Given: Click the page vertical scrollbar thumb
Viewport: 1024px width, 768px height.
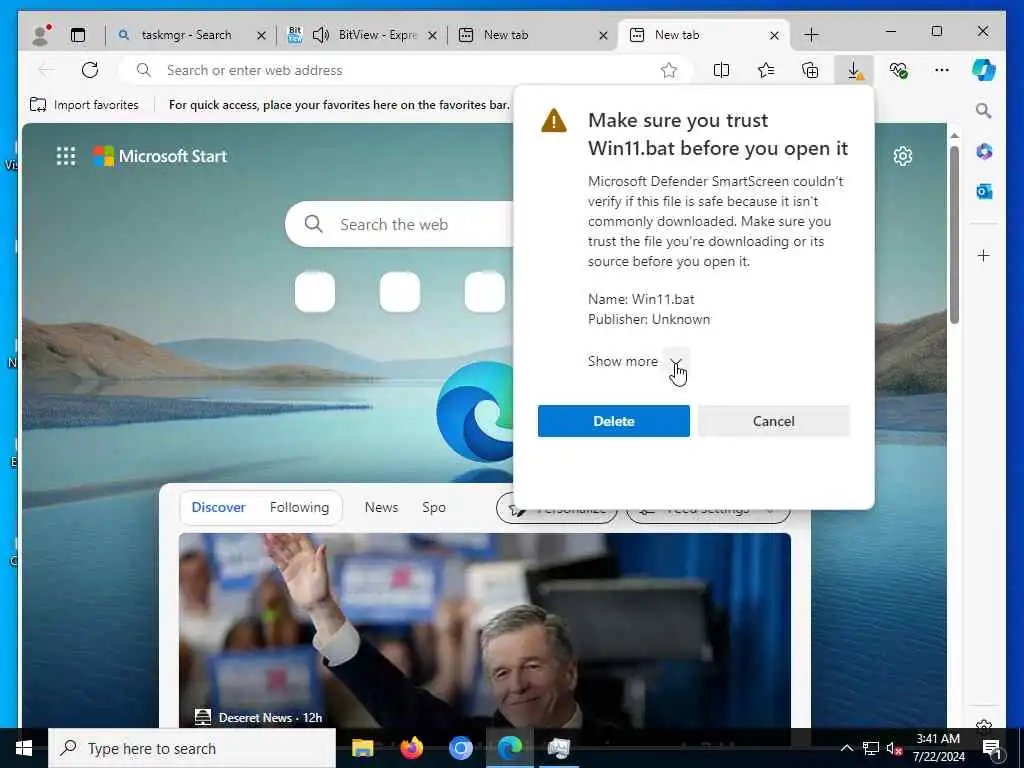Looking at the screenshot, I should 954,234.
